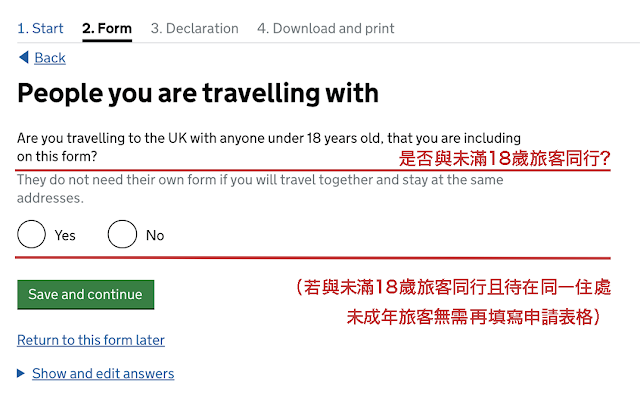Click the Yes label text
The width and height of the screenshot is (640, 411).
pos(65,235)
